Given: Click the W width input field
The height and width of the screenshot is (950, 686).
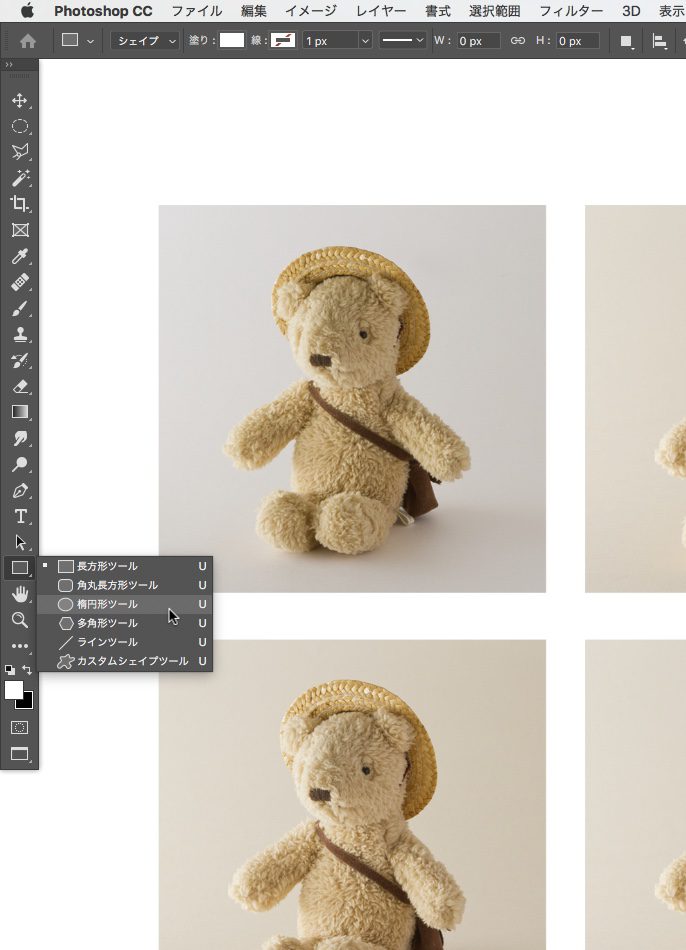Looking at the screenshot, I should point(479,41).
